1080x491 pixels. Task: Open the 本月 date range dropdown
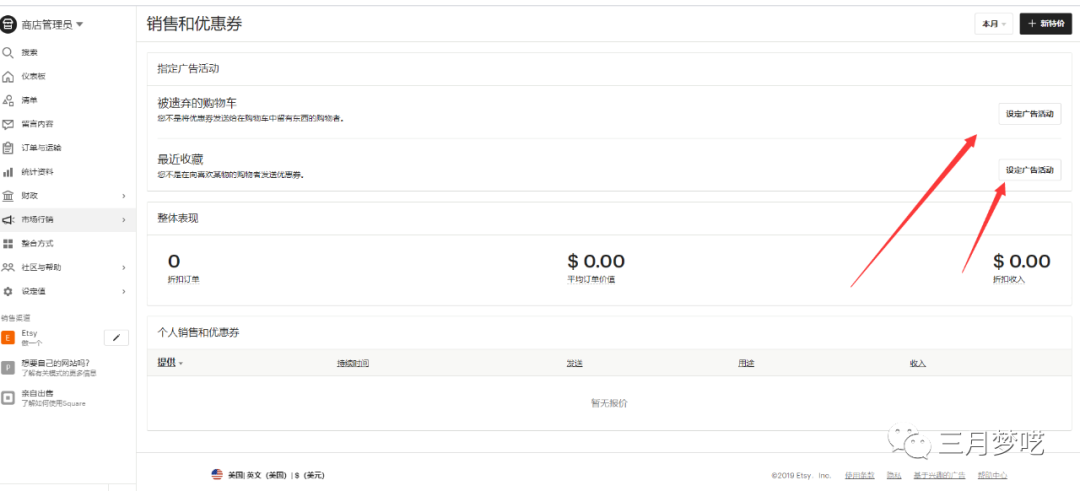tap(993, 24)
